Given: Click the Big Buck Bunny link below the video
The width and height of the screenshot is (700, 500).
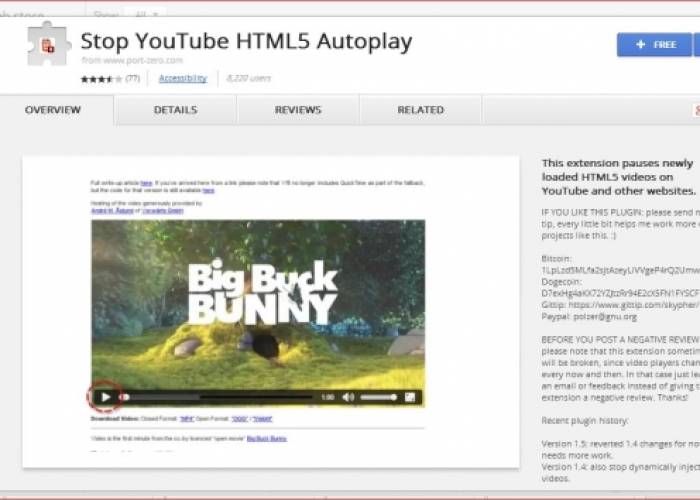Looking at the screenshot, I should pos(267,439).
